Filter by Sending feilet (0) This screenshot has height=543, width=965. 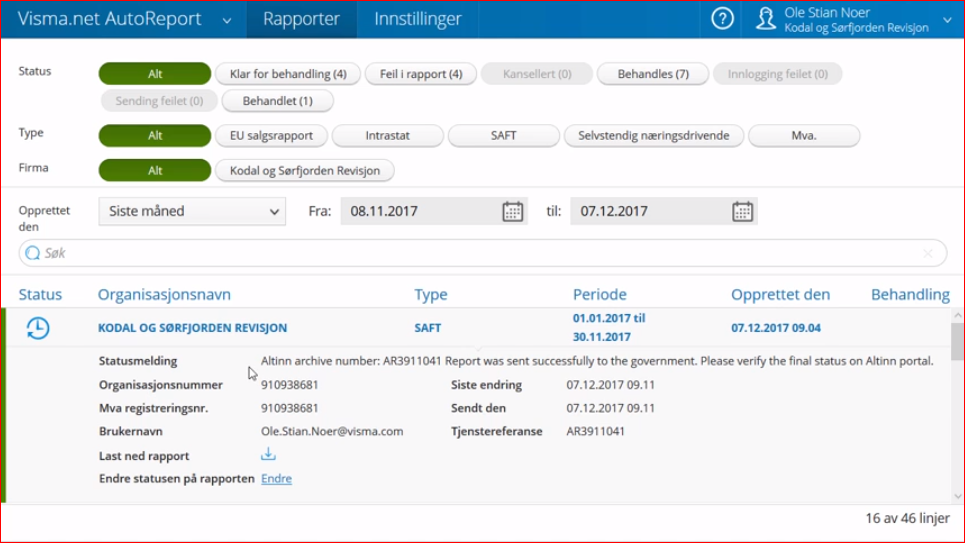(159, 101)
